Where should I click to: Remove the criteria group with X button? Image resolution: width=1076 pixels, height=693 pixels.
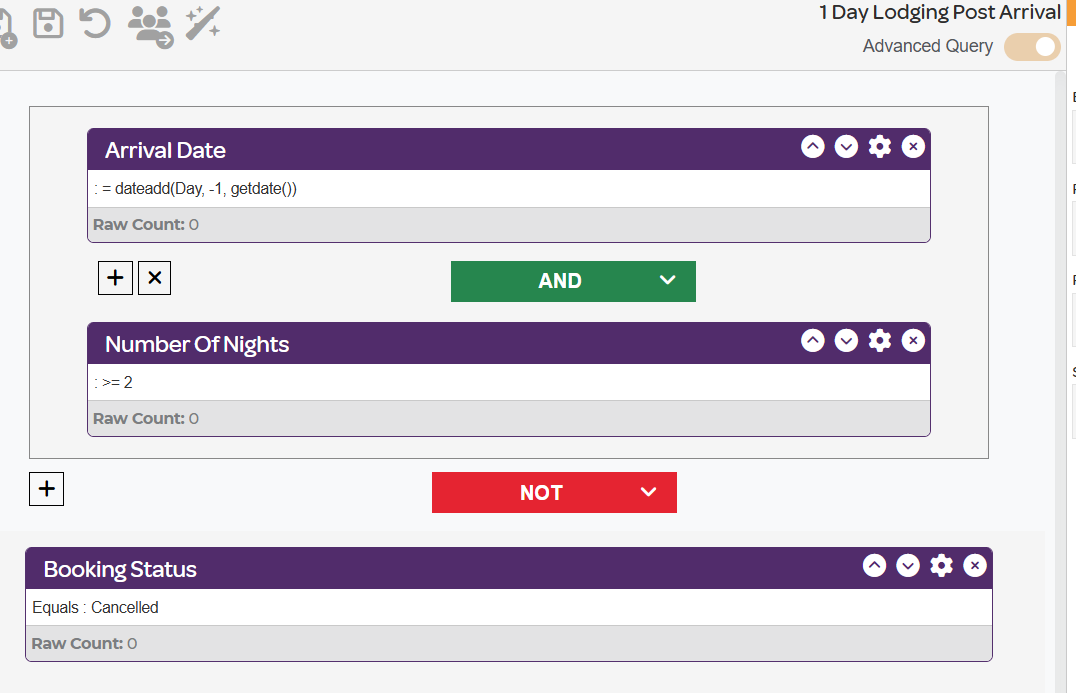click(154, 278)
